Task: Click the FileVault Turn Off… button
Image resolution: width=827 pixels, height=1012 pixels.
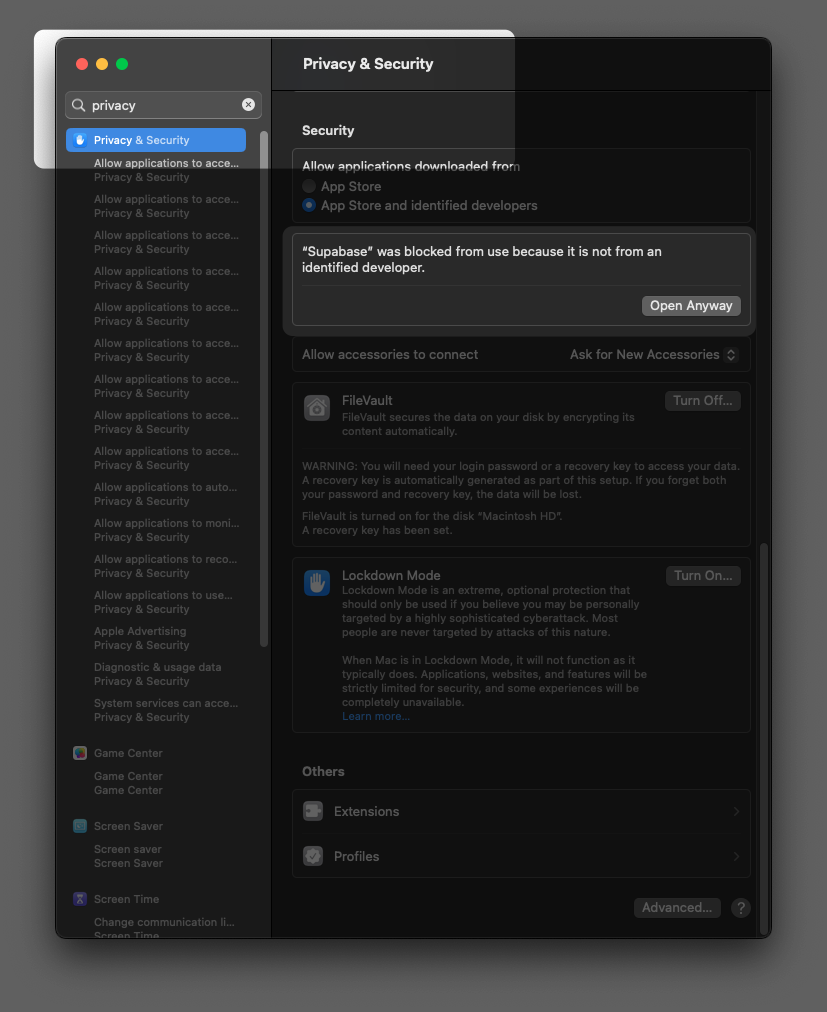Action: click(702, 401)
